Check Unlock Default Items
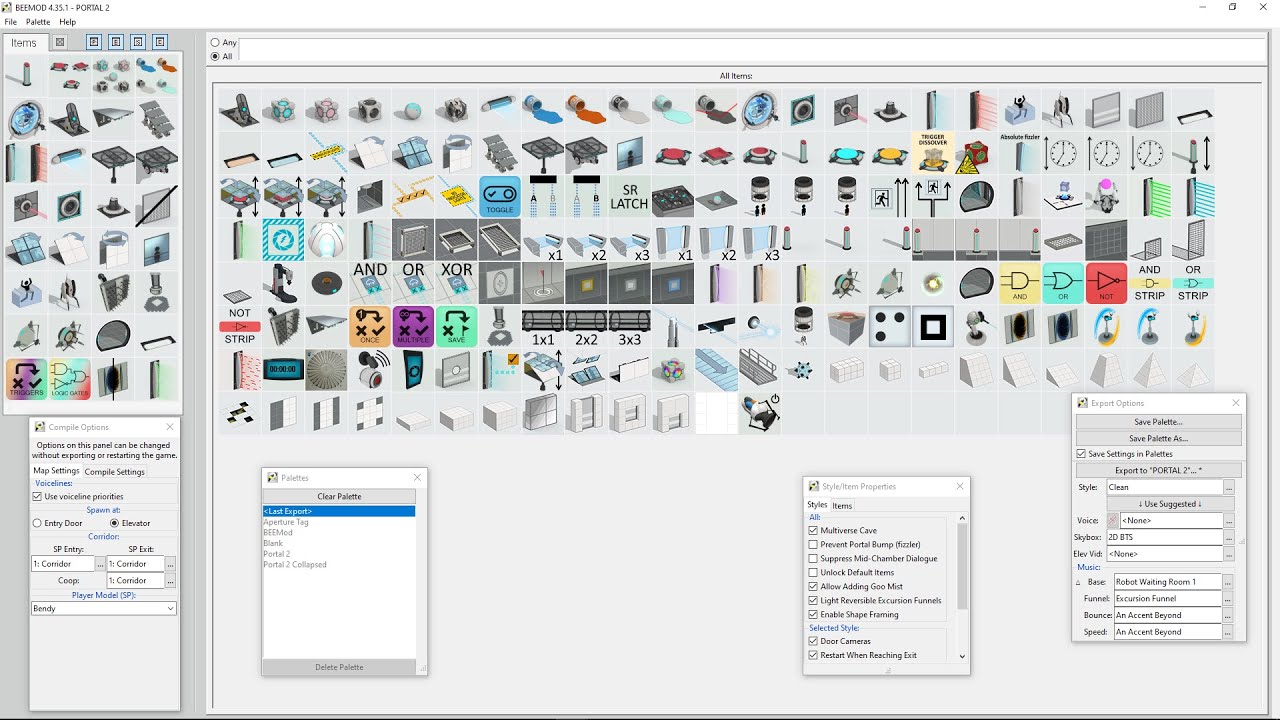 coord(814,572)
